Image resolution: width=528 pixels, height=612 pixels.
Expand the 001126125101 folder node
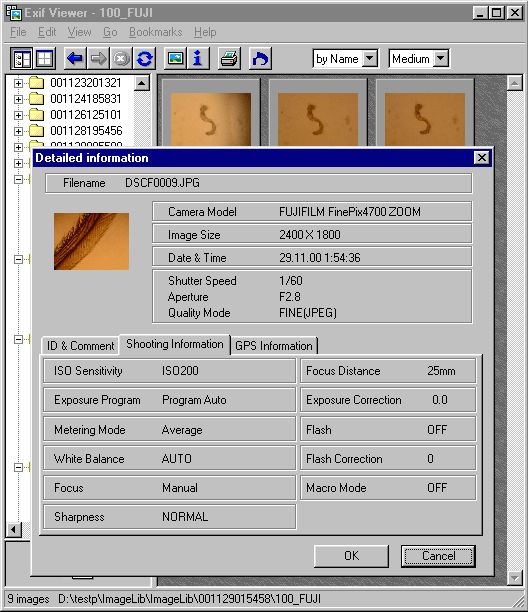[18, 115]
